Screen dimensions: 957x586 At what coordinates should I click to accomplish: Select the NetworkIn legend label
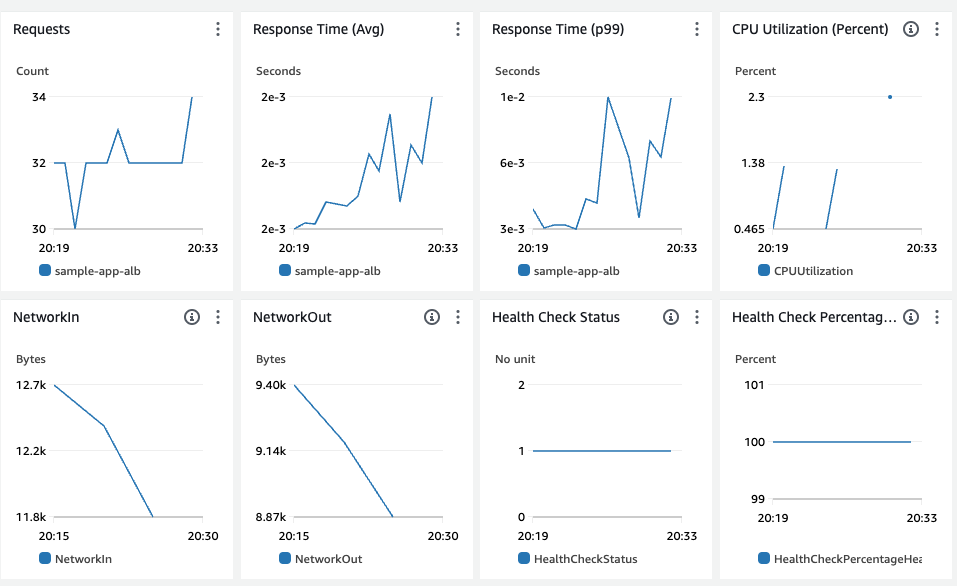click(84, 559)
